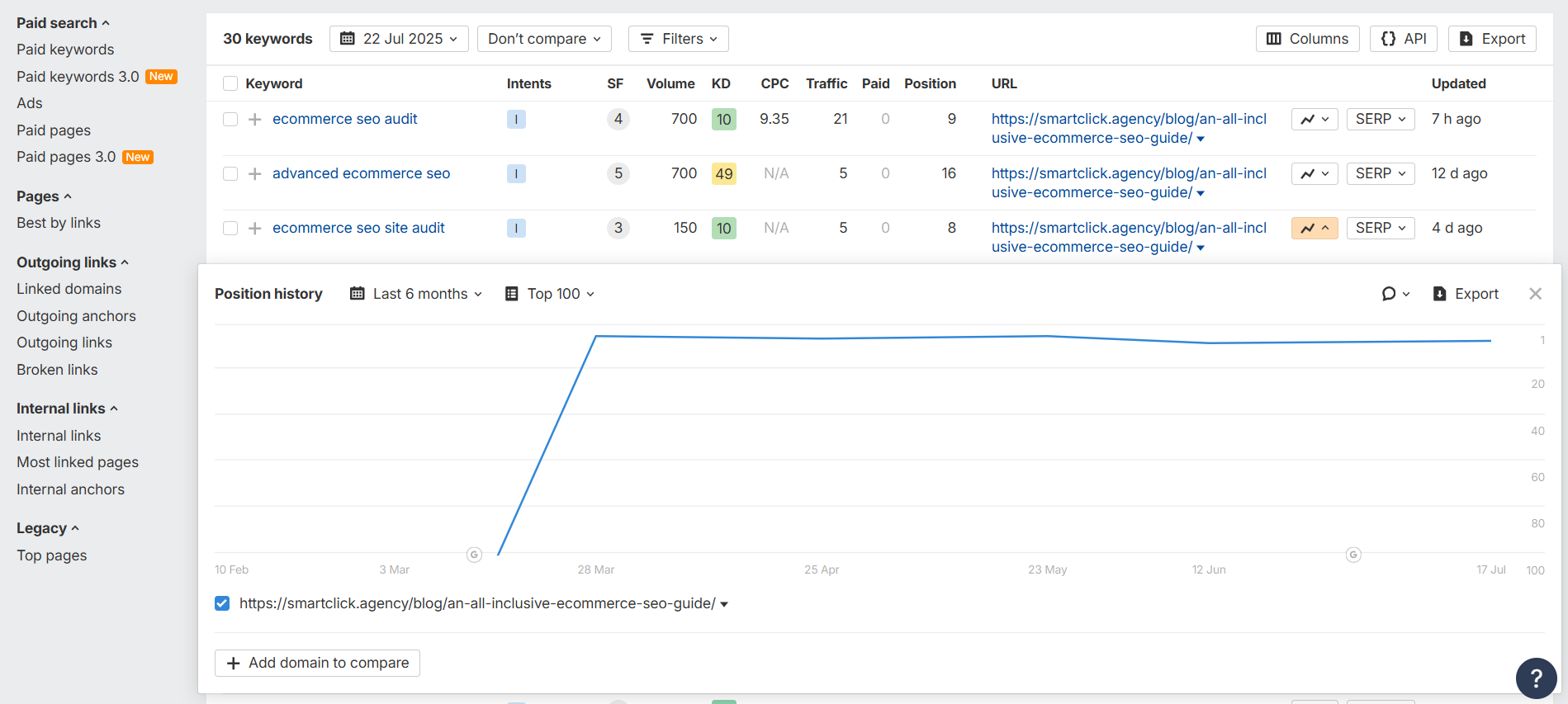Open SERP dropdown for ecommerce seo audit

click(1381, 119)
